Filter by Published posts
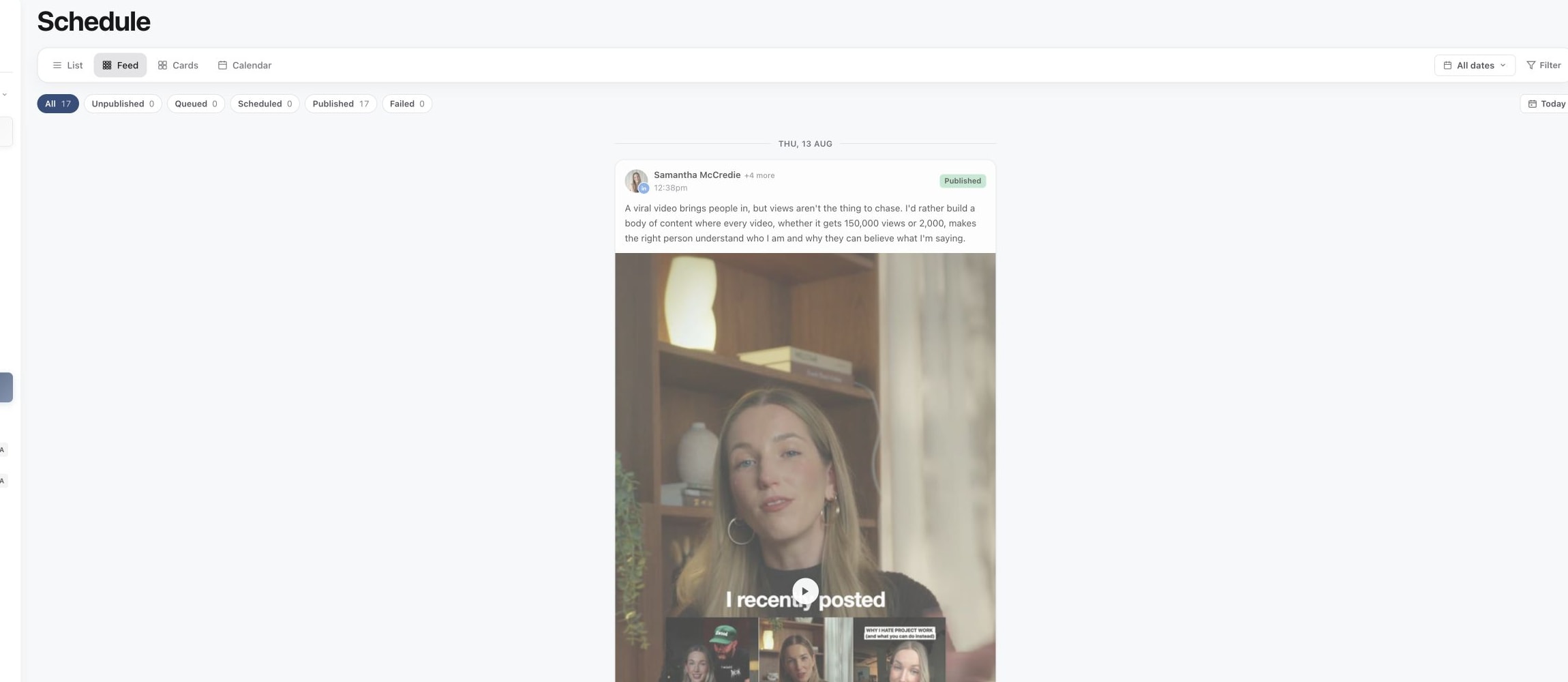 tap(340, 104)
